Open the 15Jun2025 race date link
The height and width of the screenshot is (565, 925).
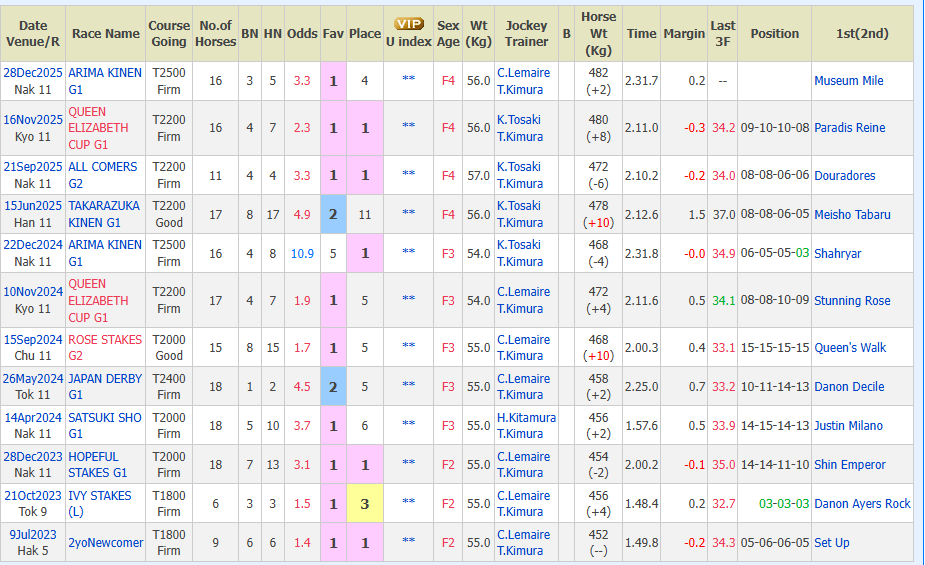click(33, 206)
